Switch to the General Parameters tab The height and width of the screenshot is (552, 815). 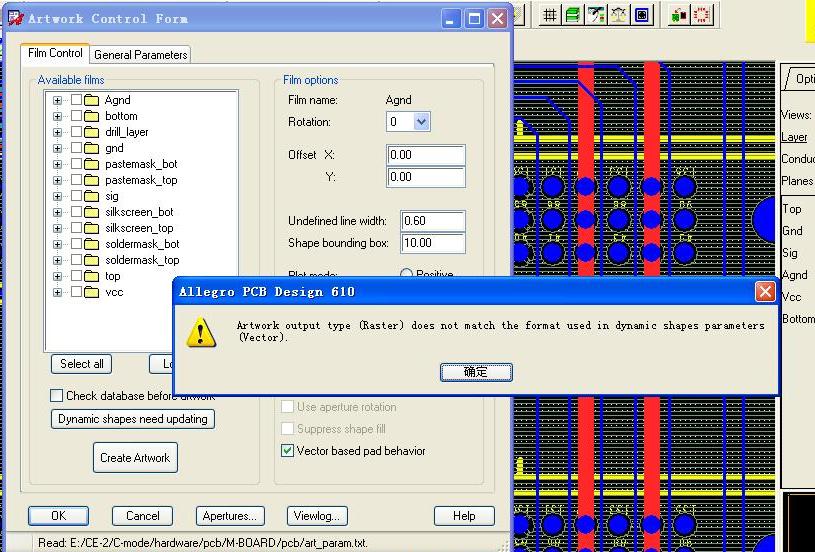140,55
